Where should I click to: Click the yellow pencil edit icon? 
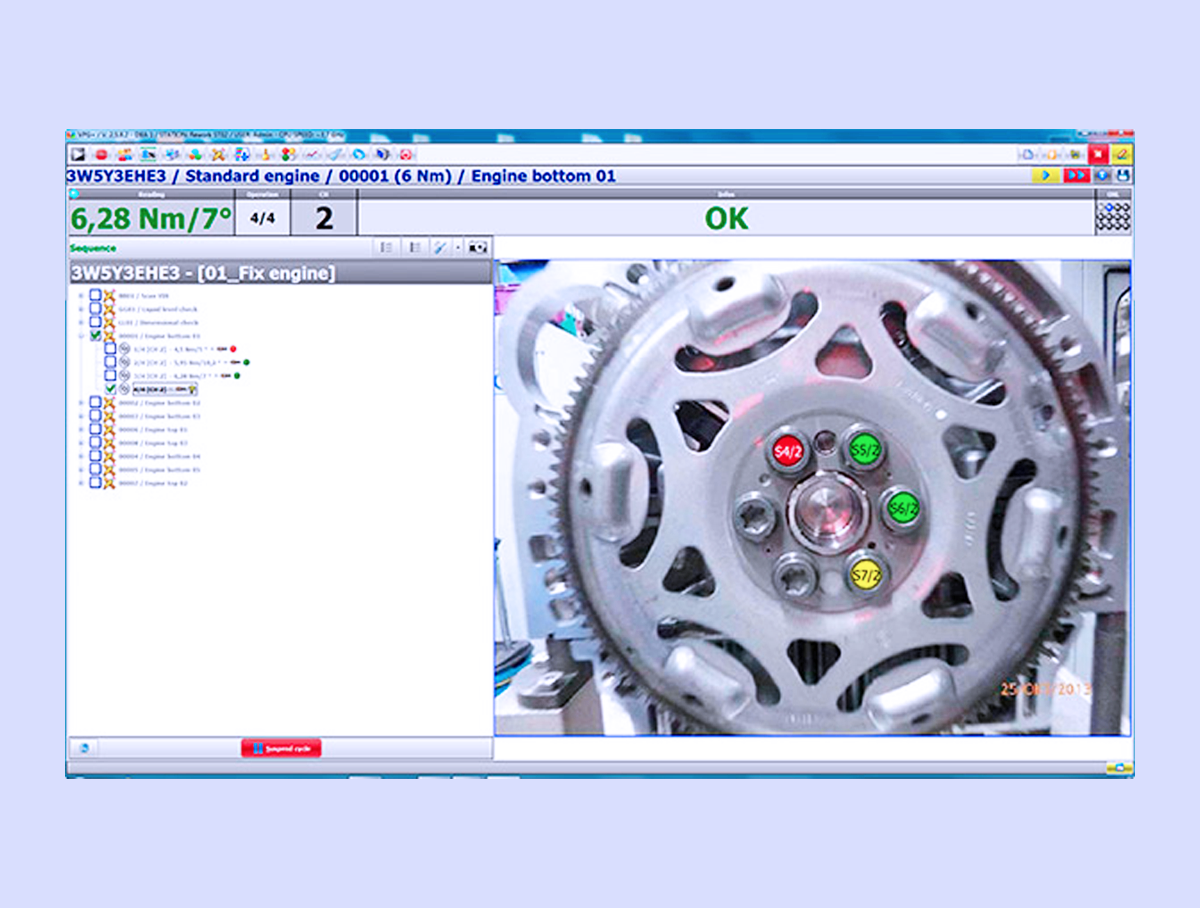(x=1122, y=154)
